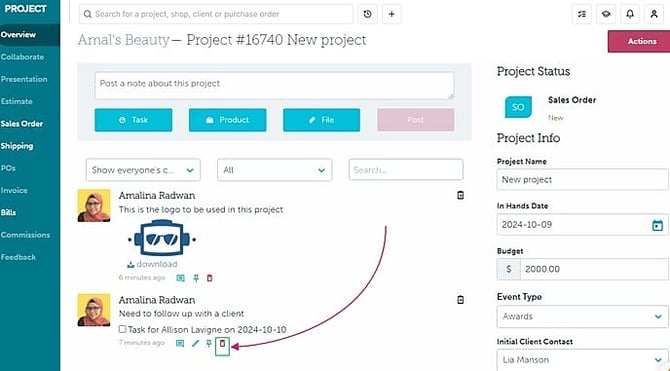Open the recent history icon beside search
The image size is (670, 371).
coord(367,14)
